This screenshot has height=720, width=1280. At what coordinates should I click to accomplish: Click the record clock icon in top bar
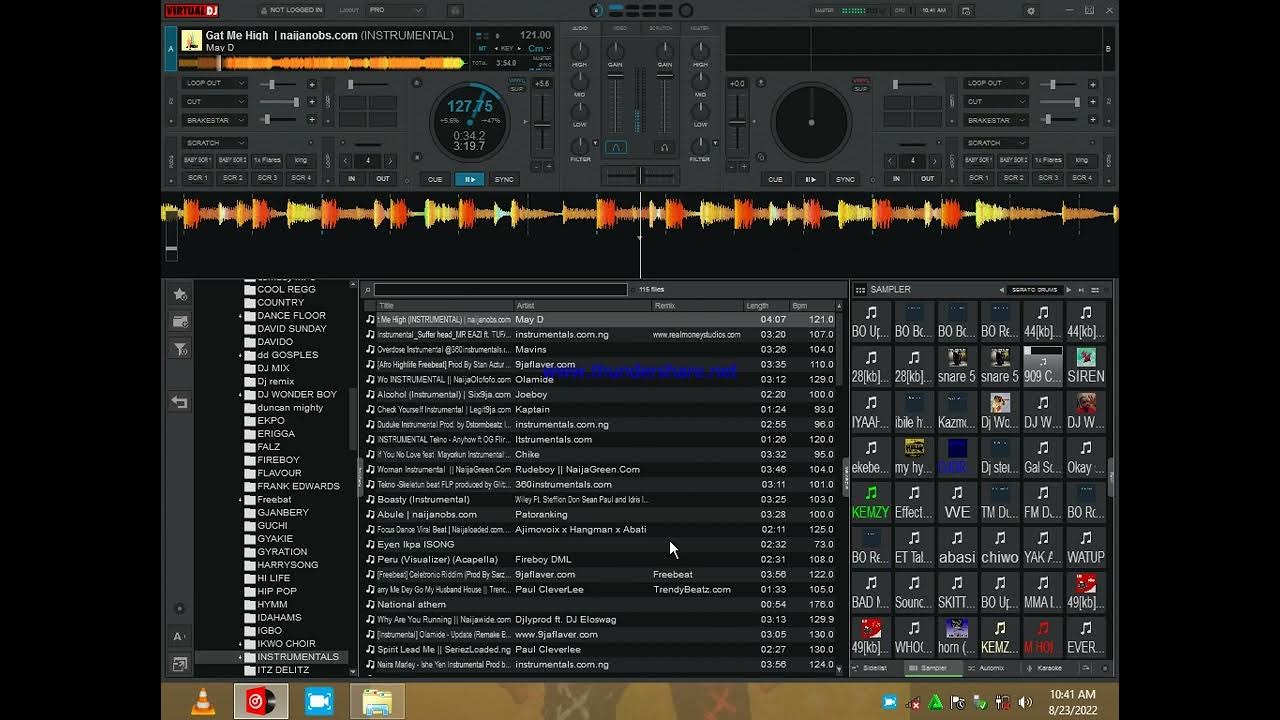(x=965, y=10)
